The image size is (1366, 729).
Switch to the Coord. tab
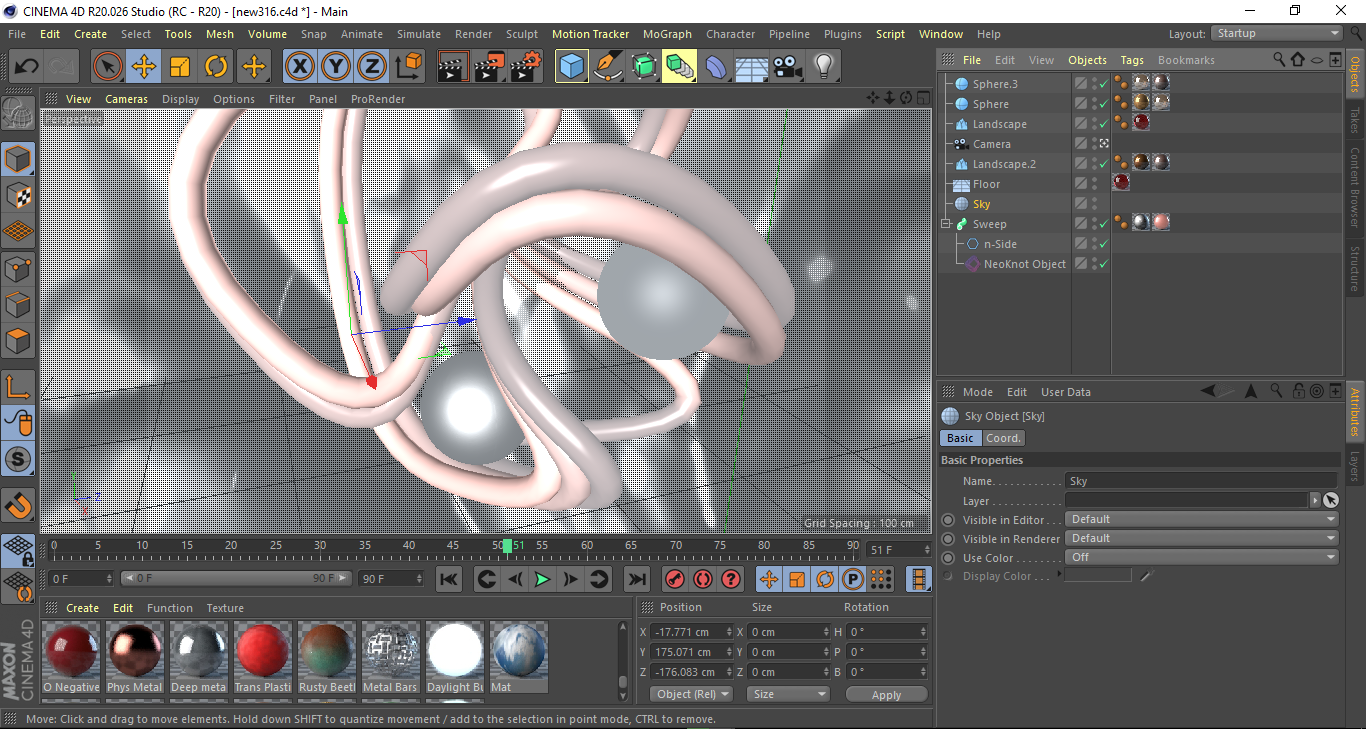pyautogui.click(x=1003, y=438)
